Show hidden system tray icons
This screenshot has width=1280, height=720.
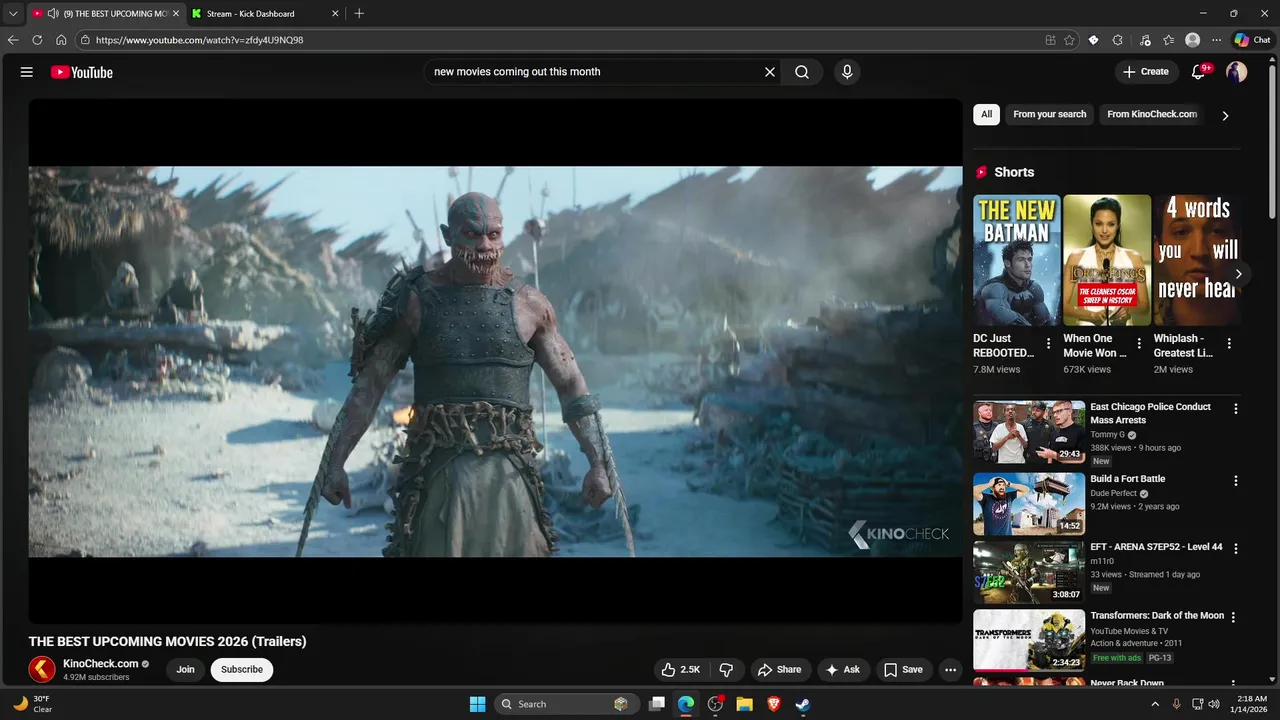click(x=1155, y=704)
